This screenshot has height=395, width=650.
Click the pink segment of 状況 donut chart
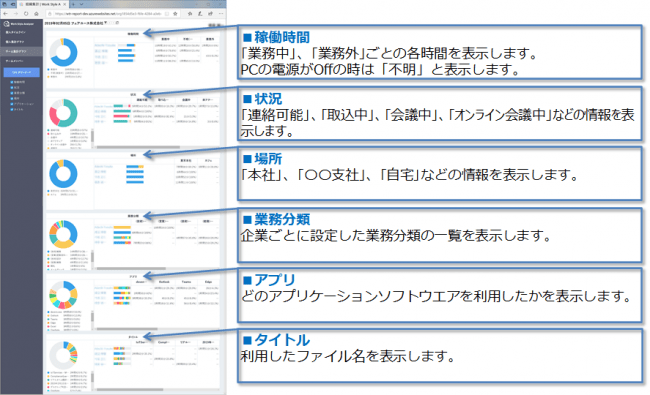tap(54, 117)
